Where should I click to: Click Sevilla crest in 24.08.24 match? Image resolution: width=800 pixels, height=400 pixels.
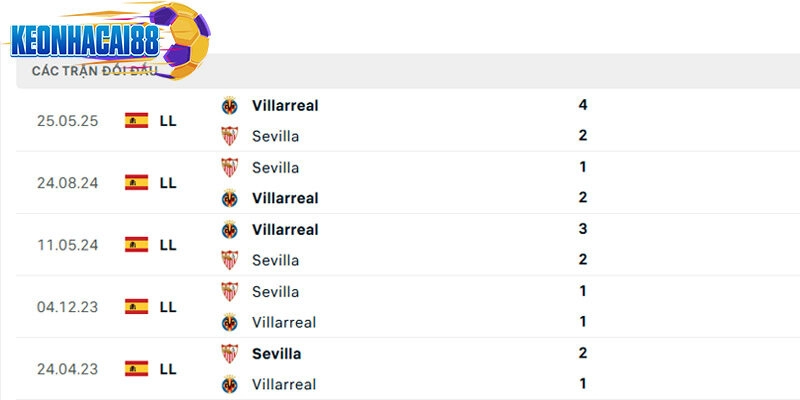230,167
